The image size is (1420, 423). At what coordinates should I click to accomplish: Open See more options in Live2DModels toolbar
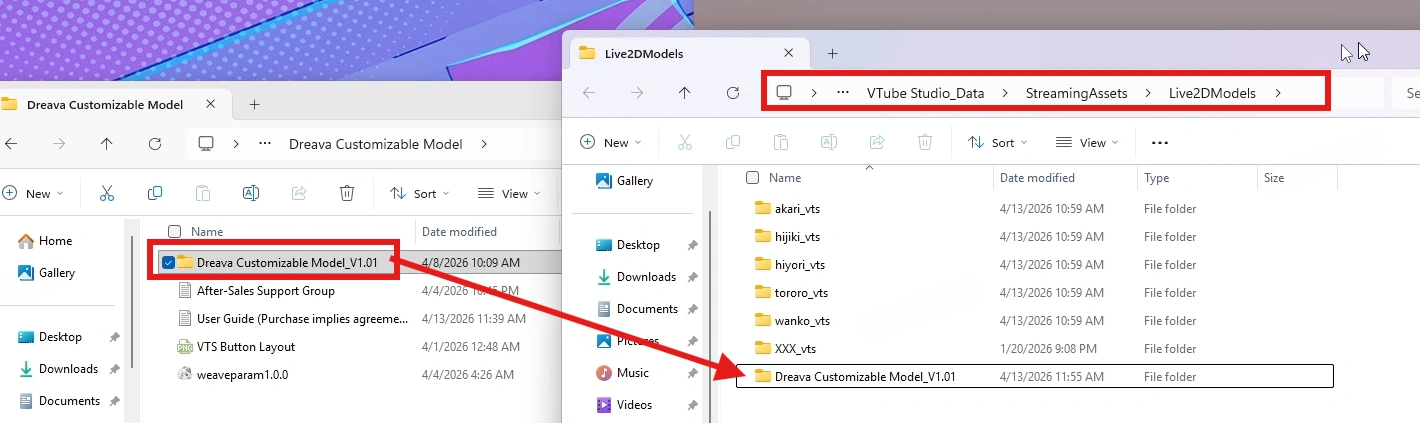[x=1160, y=143]
